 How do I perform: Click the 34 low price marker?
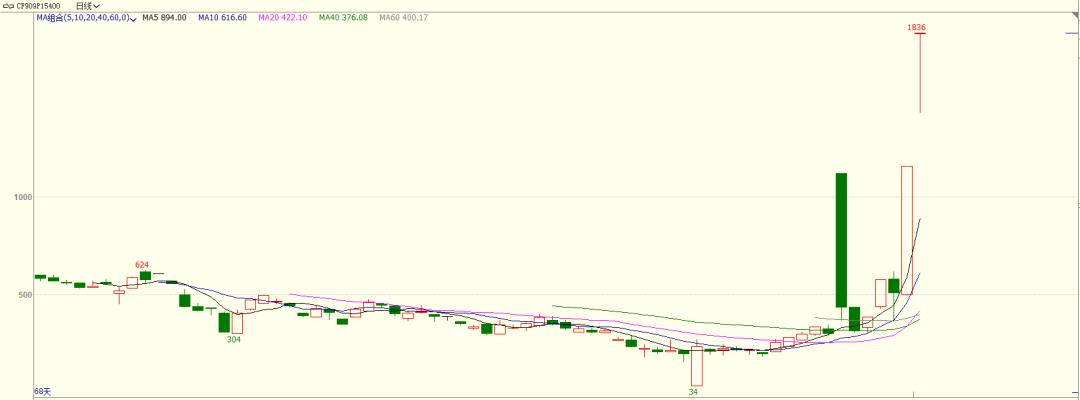pos(694,392)
